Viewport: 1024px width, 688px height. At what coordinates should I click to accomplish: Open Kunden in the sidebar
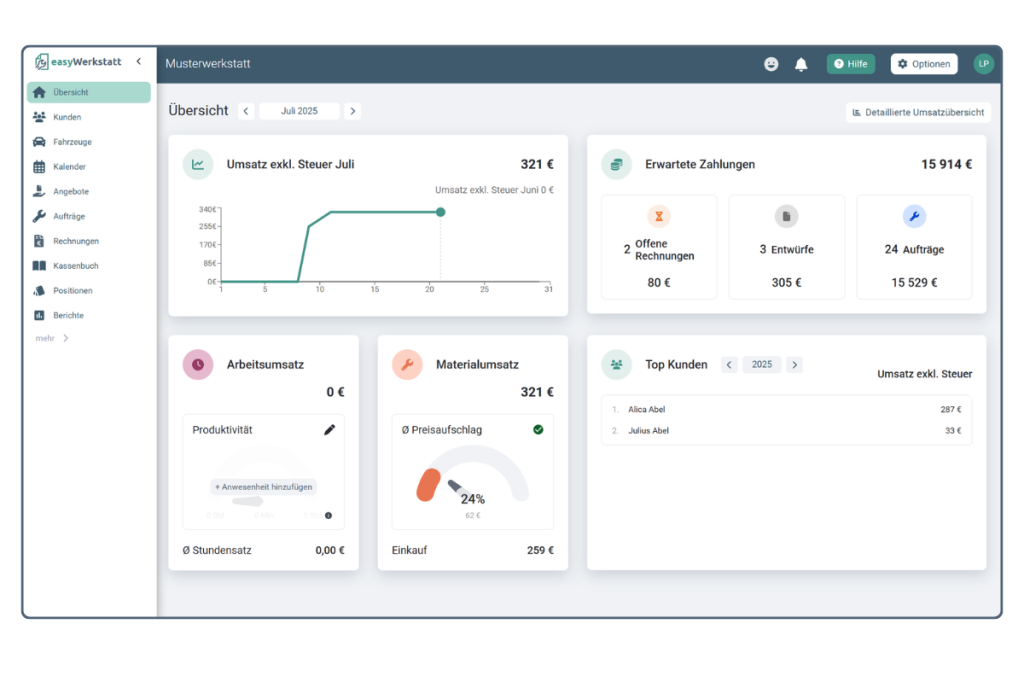(x=67, y=117)
